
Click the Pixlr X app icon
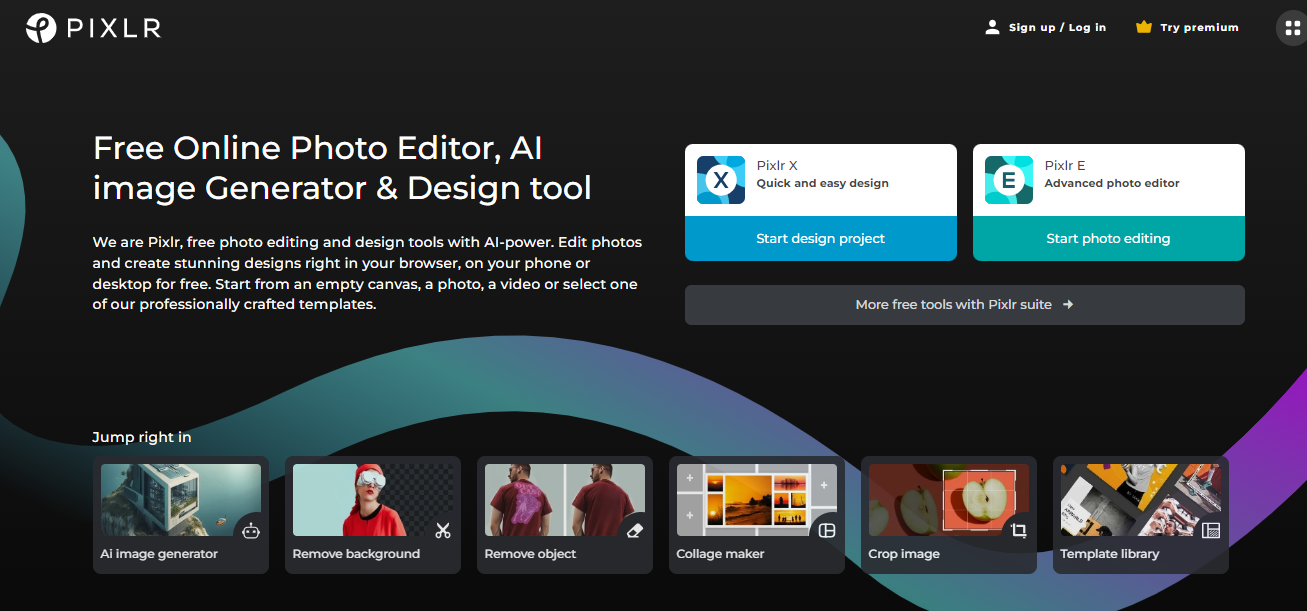tap(721, 180)
